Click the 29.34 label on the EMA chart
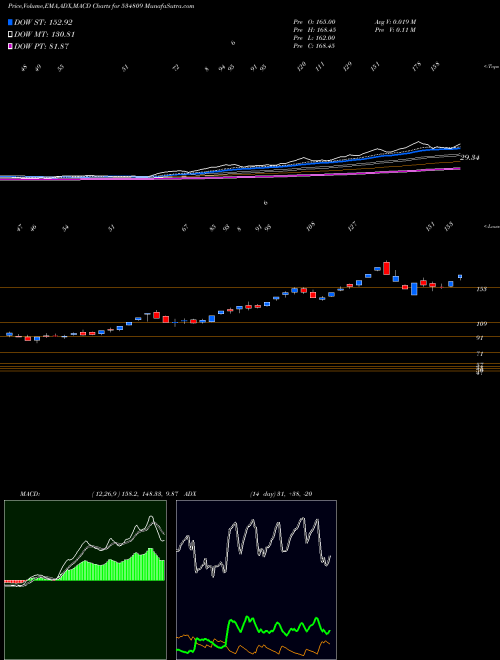The width and height of the screenshot is (500, 660). tap(470, 158)
